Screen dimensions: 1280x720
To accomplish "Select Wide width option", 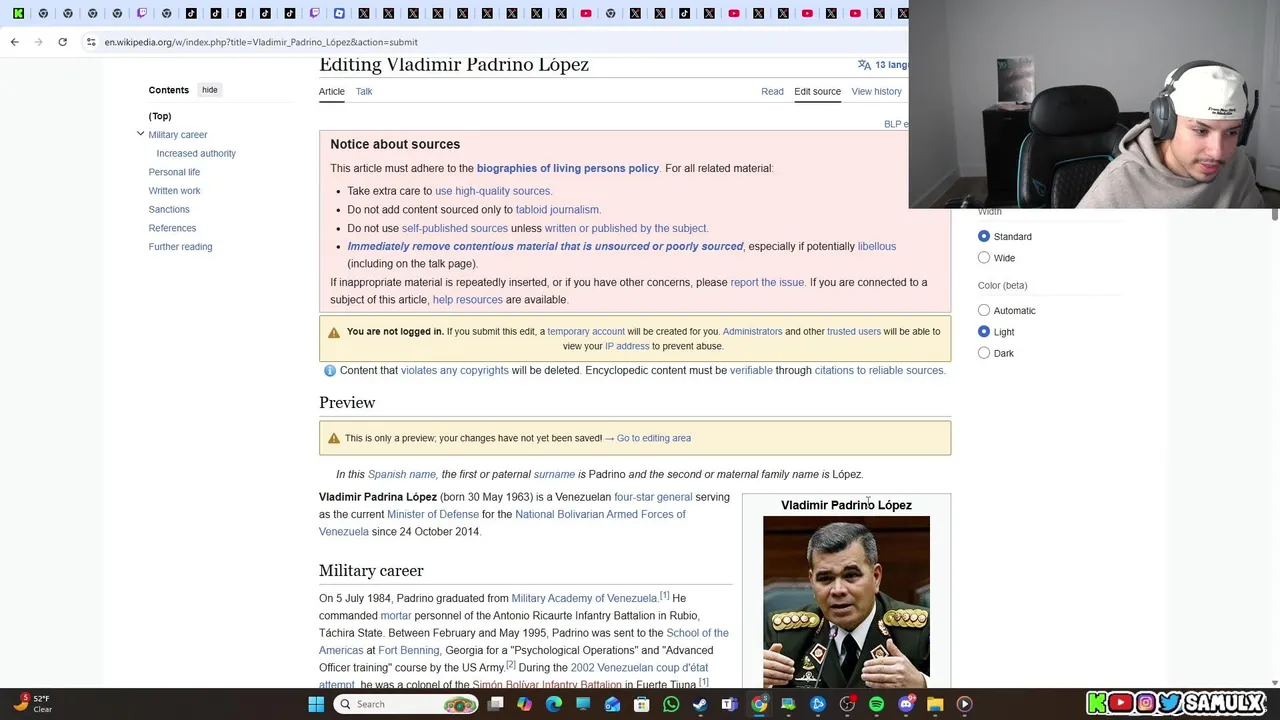I will click(x=984, y=258).
